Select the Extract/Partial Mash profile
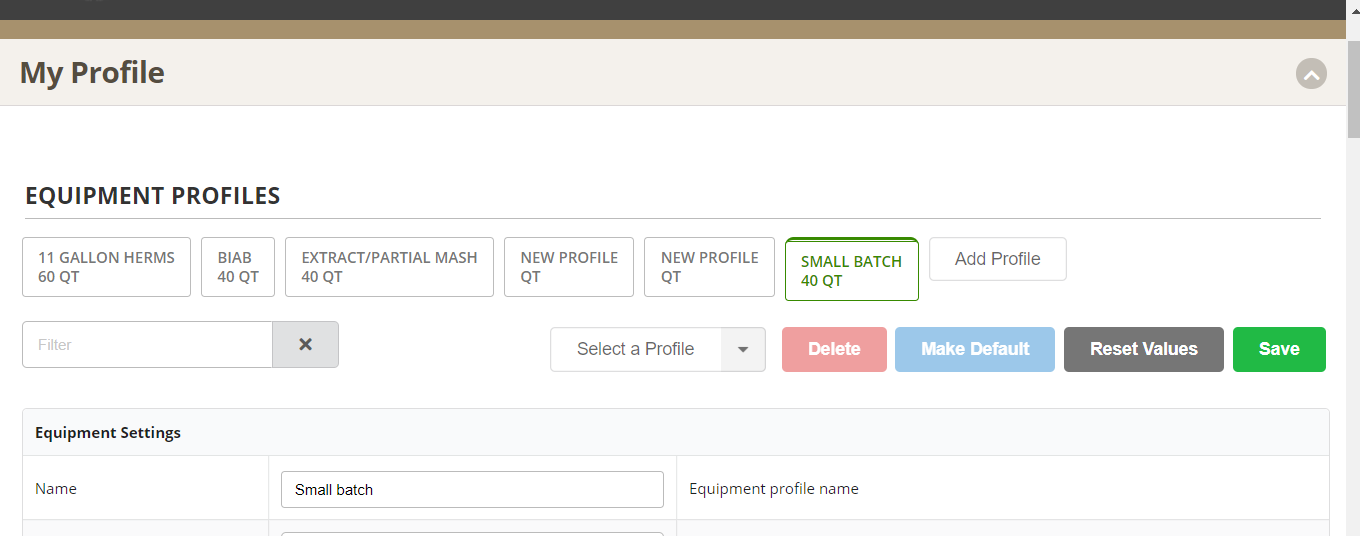Image resolution: width=1360 pixels, height=536 pixels. (389, 267)
